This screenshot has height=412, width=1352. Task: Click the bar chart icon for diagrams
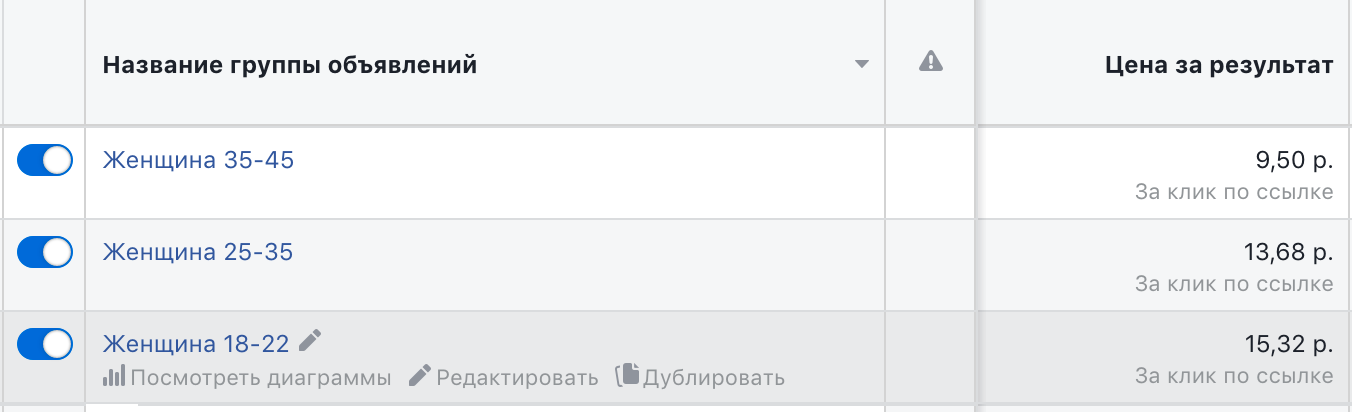pos(114,376)
